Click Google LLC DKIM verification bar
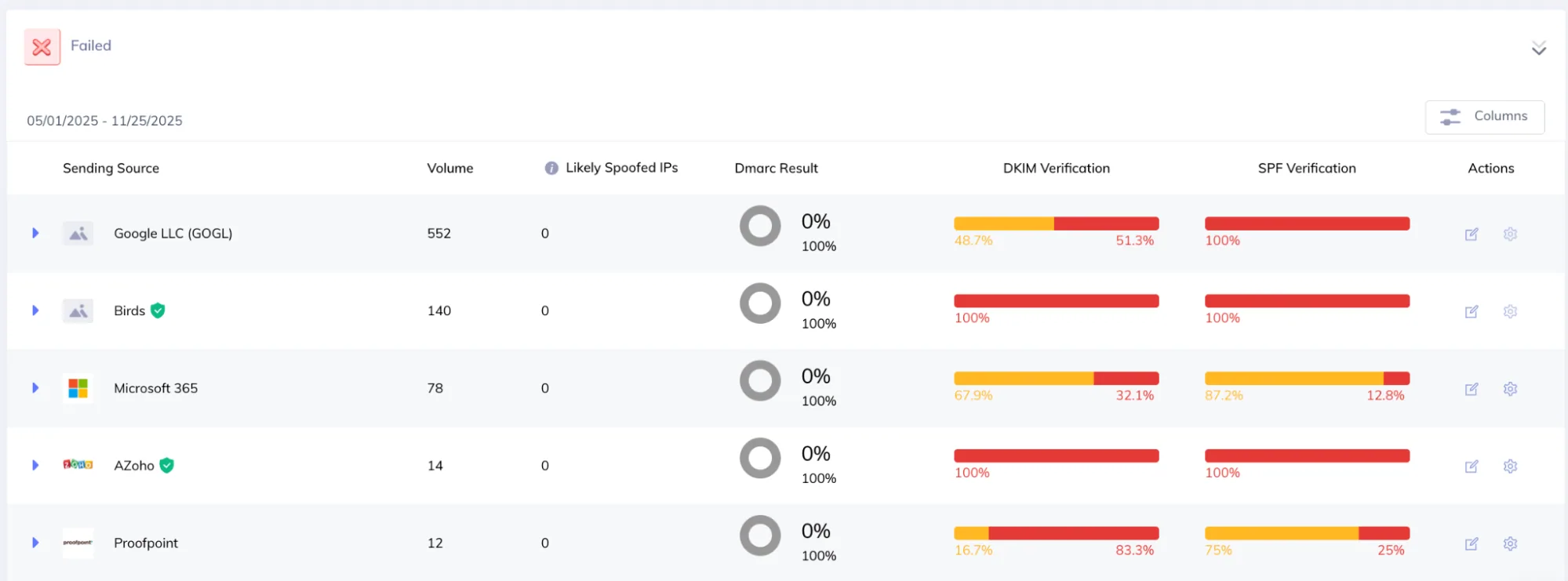Screen dimensions: 1568x581 (x=1056, y=223)
